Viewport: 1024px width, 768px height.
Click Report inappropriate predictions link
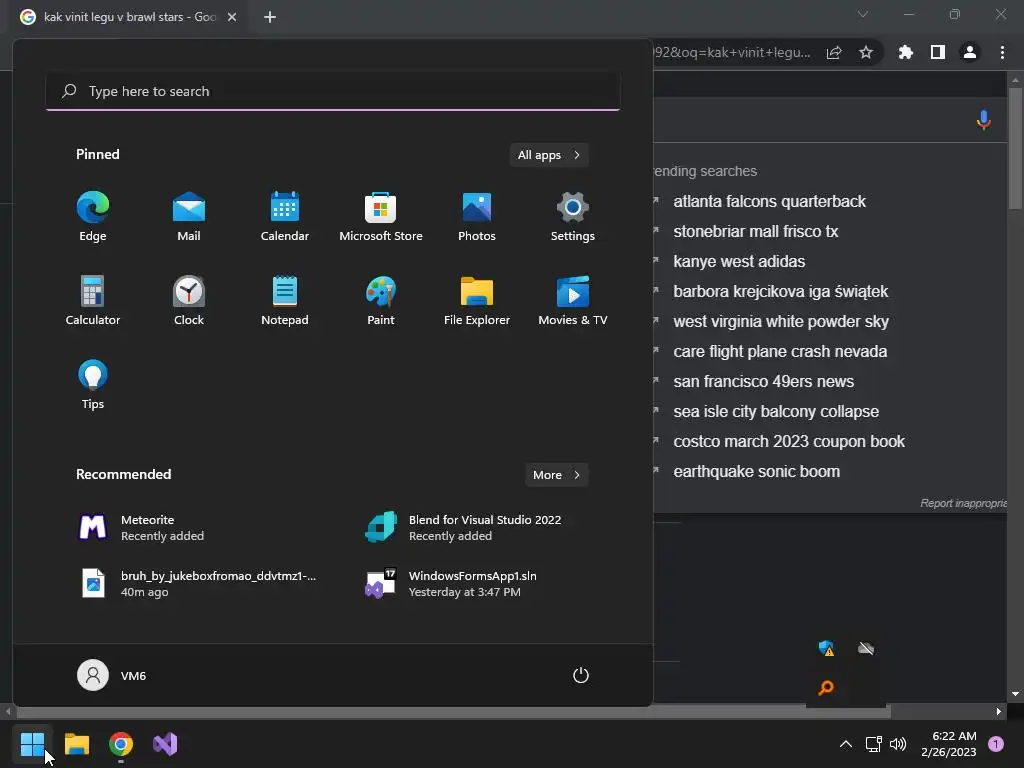pos(963,503)
